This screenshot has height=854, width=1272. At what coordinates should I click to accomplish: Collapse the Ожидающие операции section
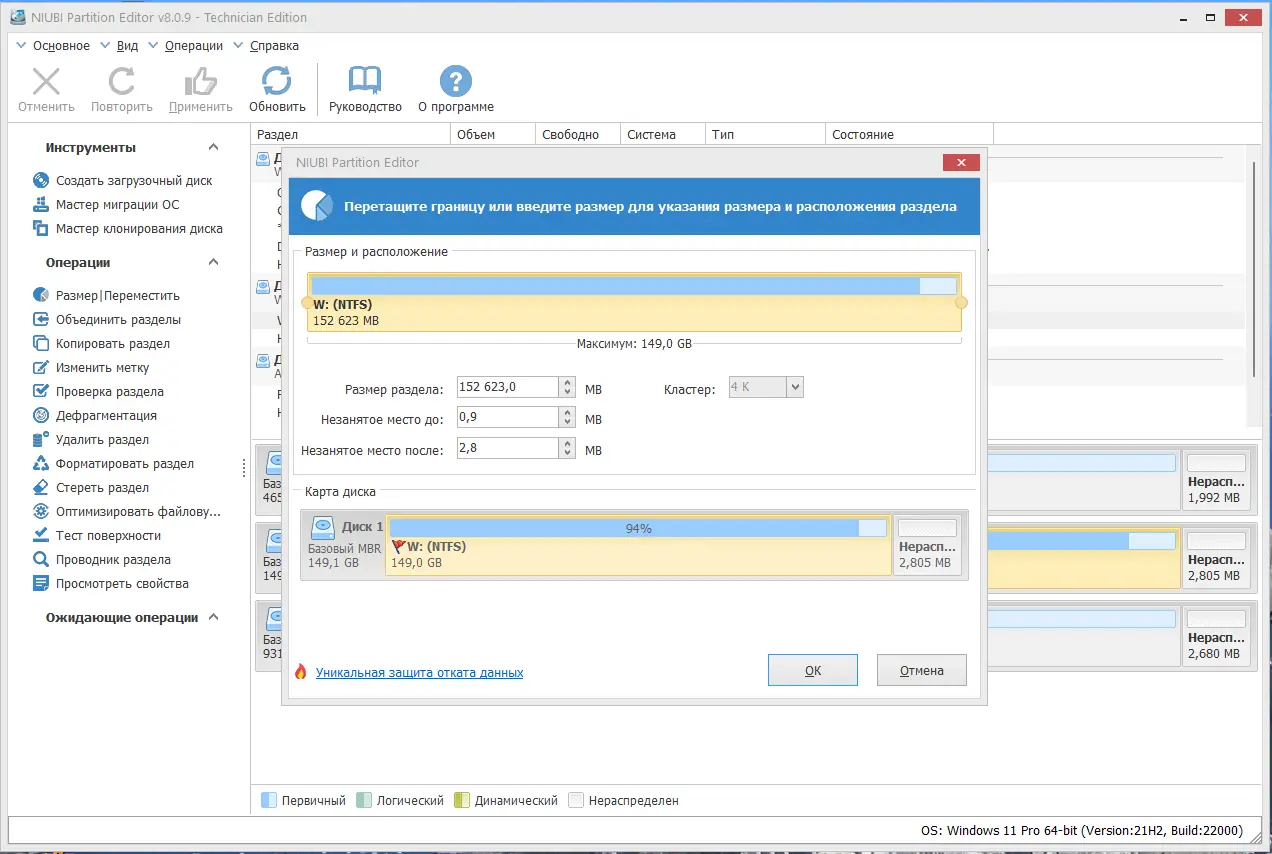[x=213, y=617]
